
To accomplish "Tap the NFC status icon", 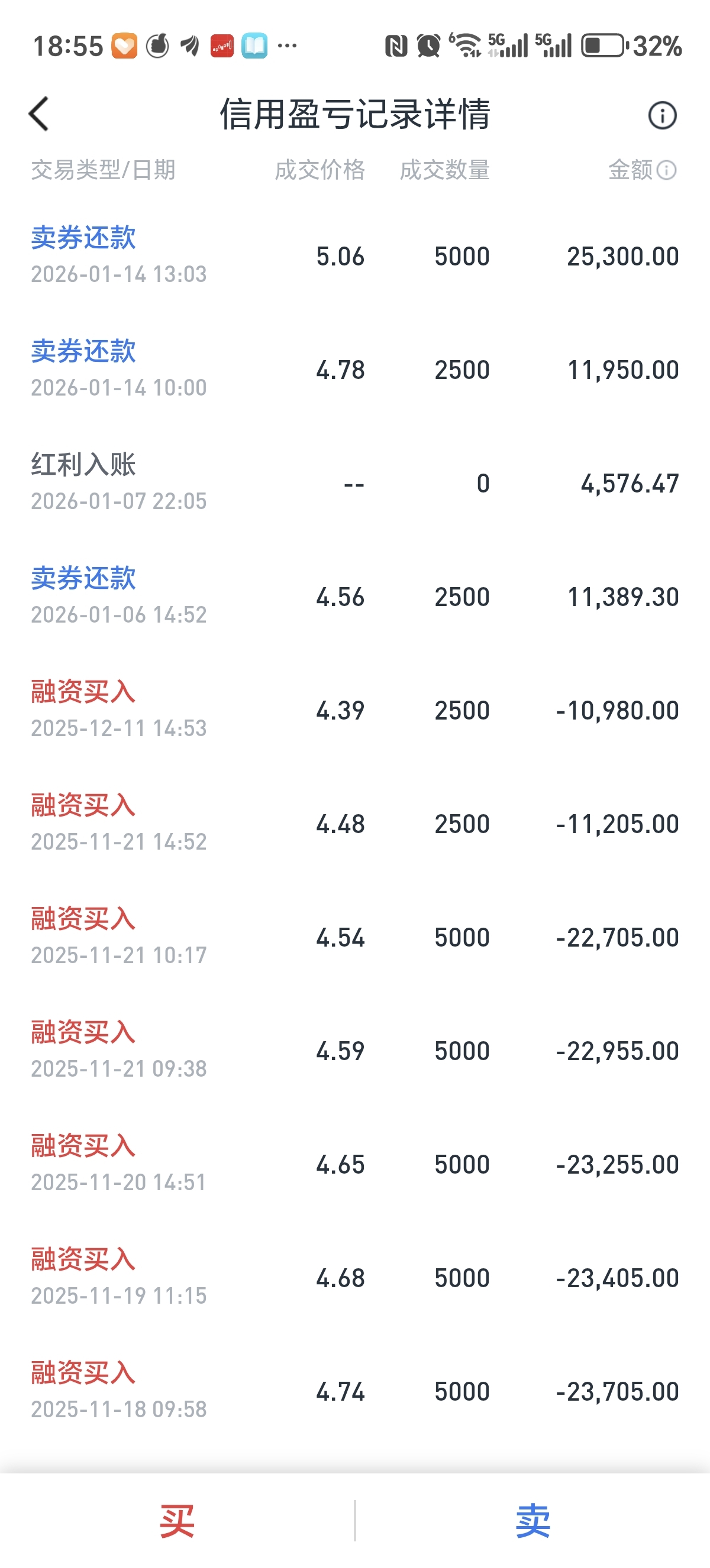I will click(396, 46).
